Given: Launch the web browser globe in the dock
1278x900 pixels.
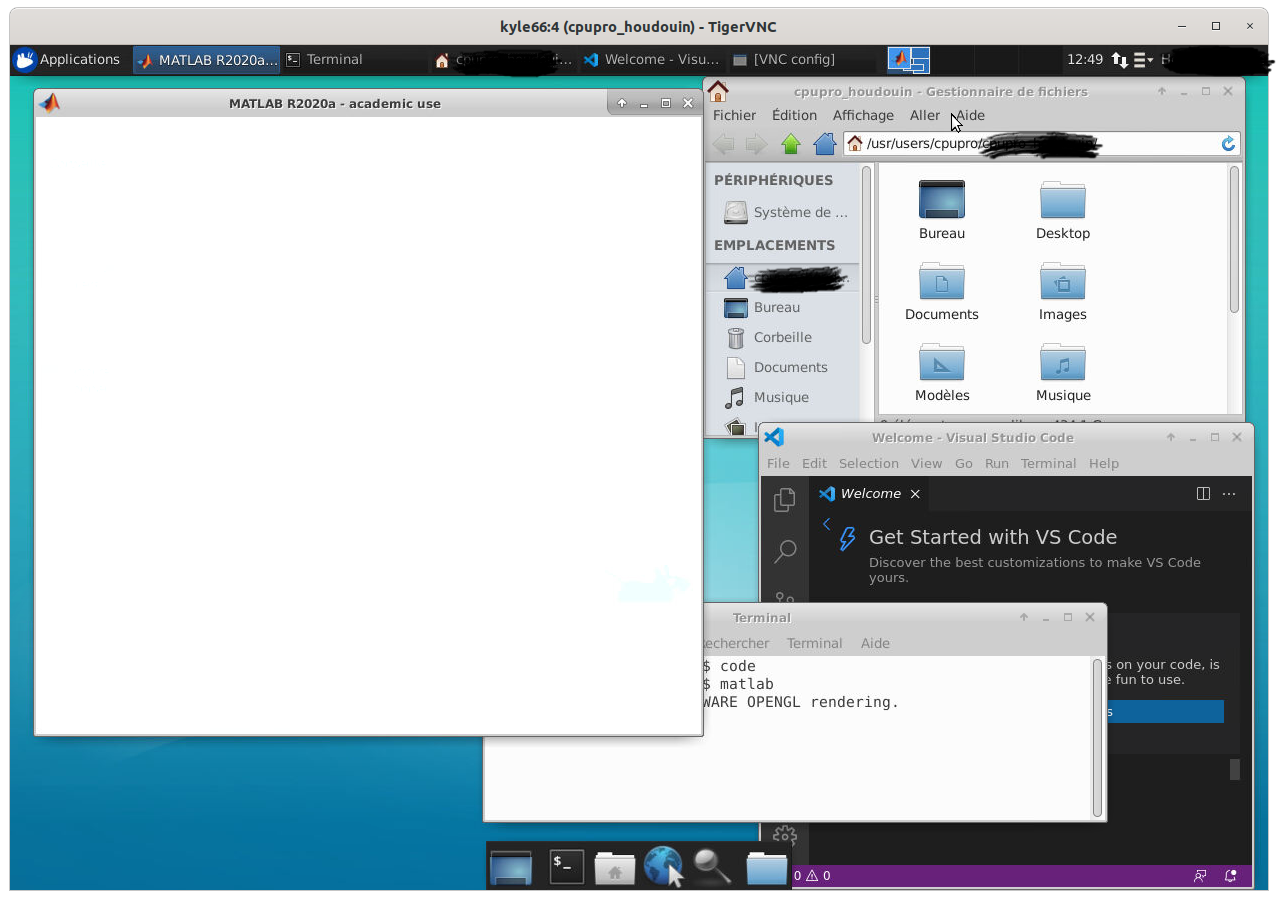Looking at the screenshot, I should (663, 867).
